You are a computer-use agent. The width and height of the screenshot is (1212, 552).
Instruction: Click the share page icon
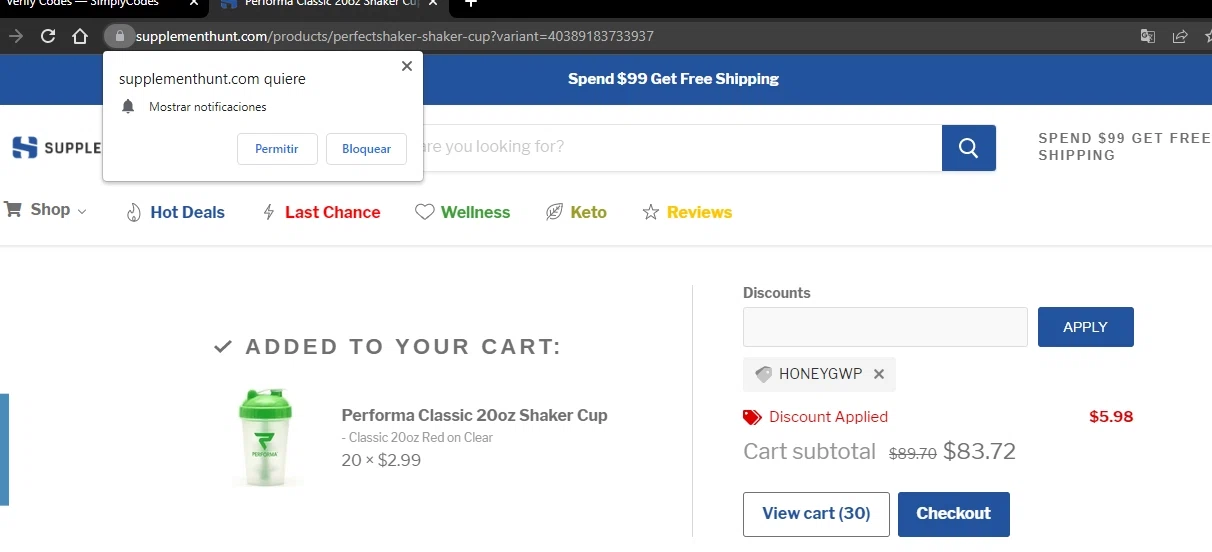point(1180,36)
